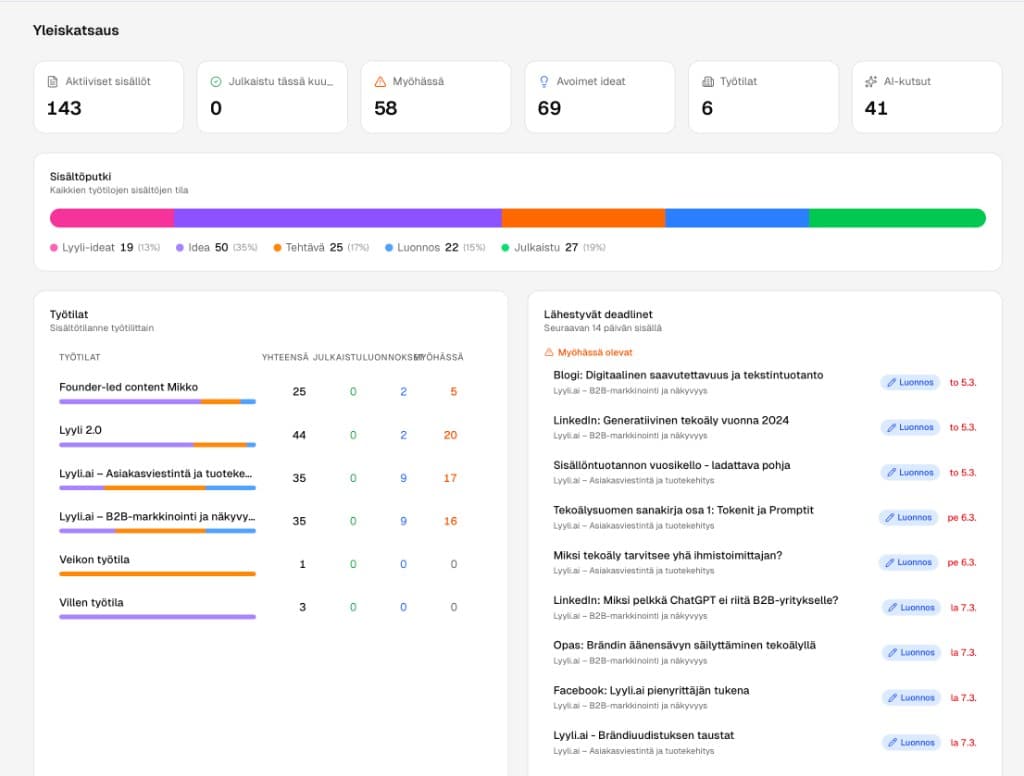The height and width of the screenshot is (776, 1024).
Task: Open Tekoälysuomen sanakirja osa 1 item
Action: [765, 517]
